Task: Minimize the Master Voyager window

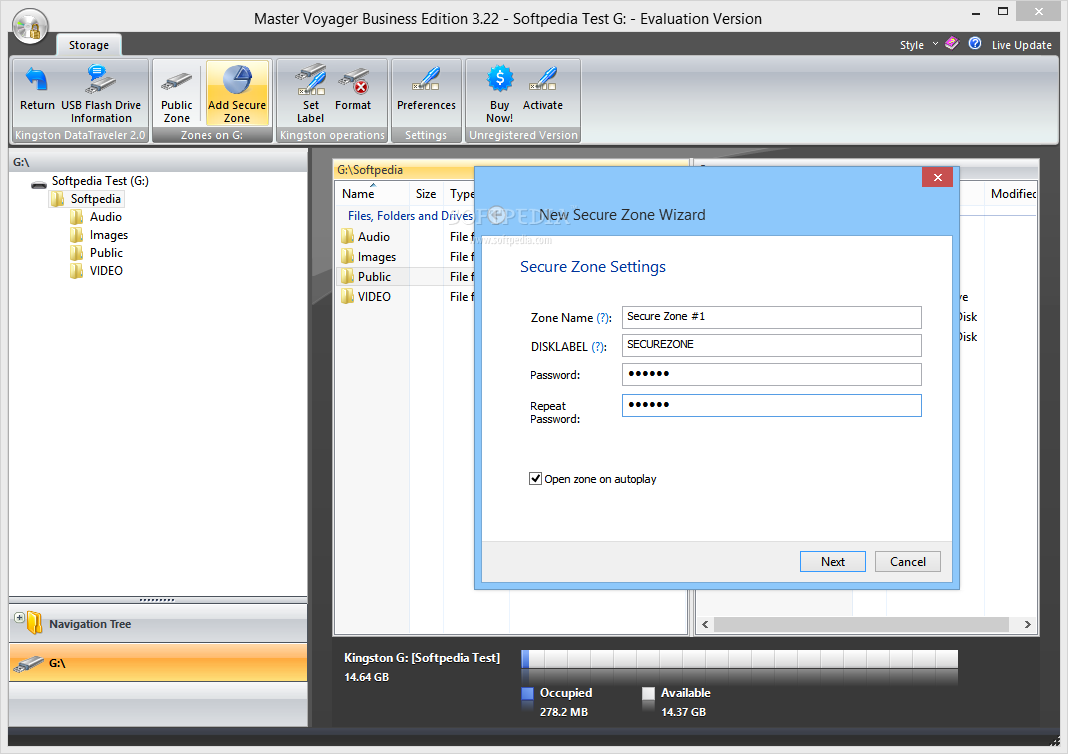Action: coord(976,12)
